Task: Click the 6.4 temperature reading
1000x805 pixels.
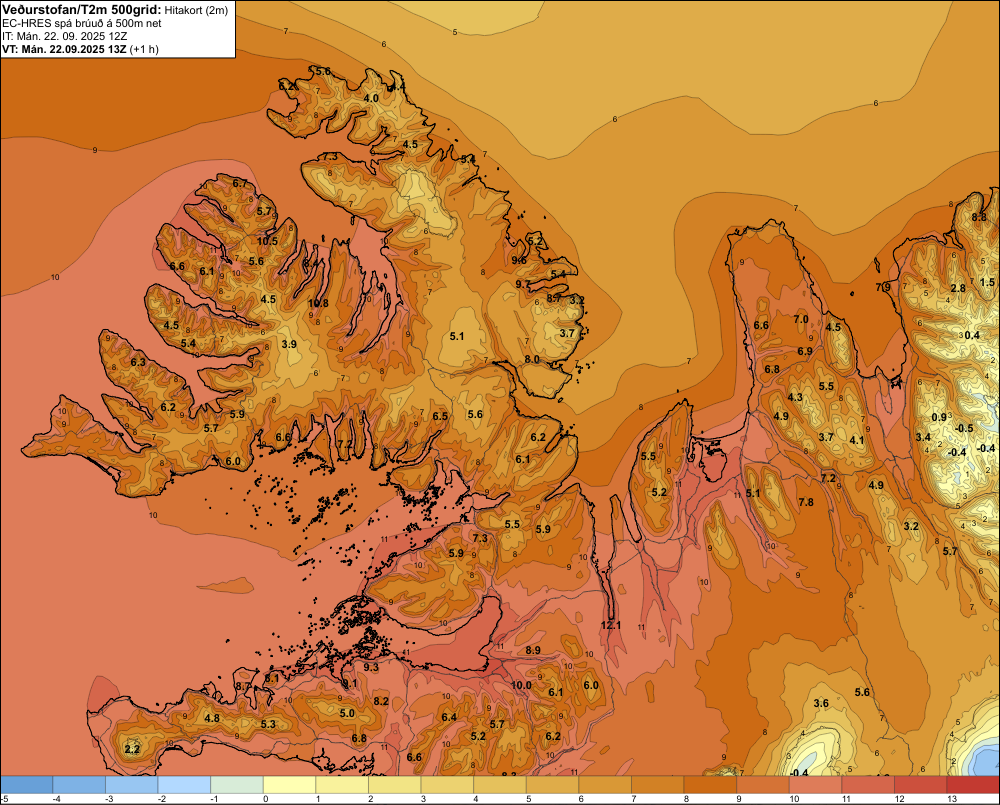Action: point(449,718)
